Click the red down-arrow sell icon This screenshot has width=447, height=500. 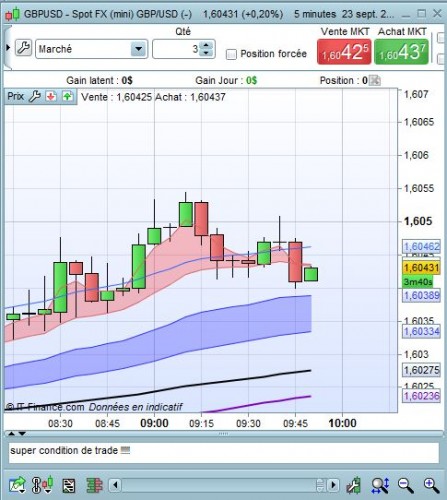51,97
